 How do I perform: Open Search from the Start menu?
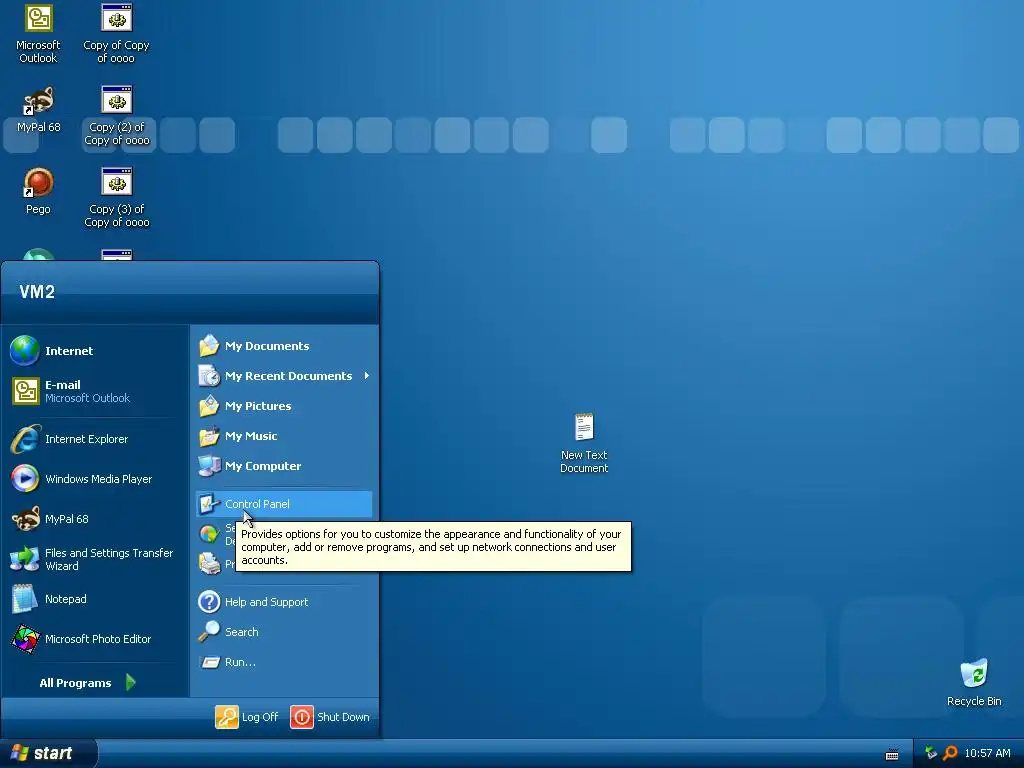tap(284, 632)
